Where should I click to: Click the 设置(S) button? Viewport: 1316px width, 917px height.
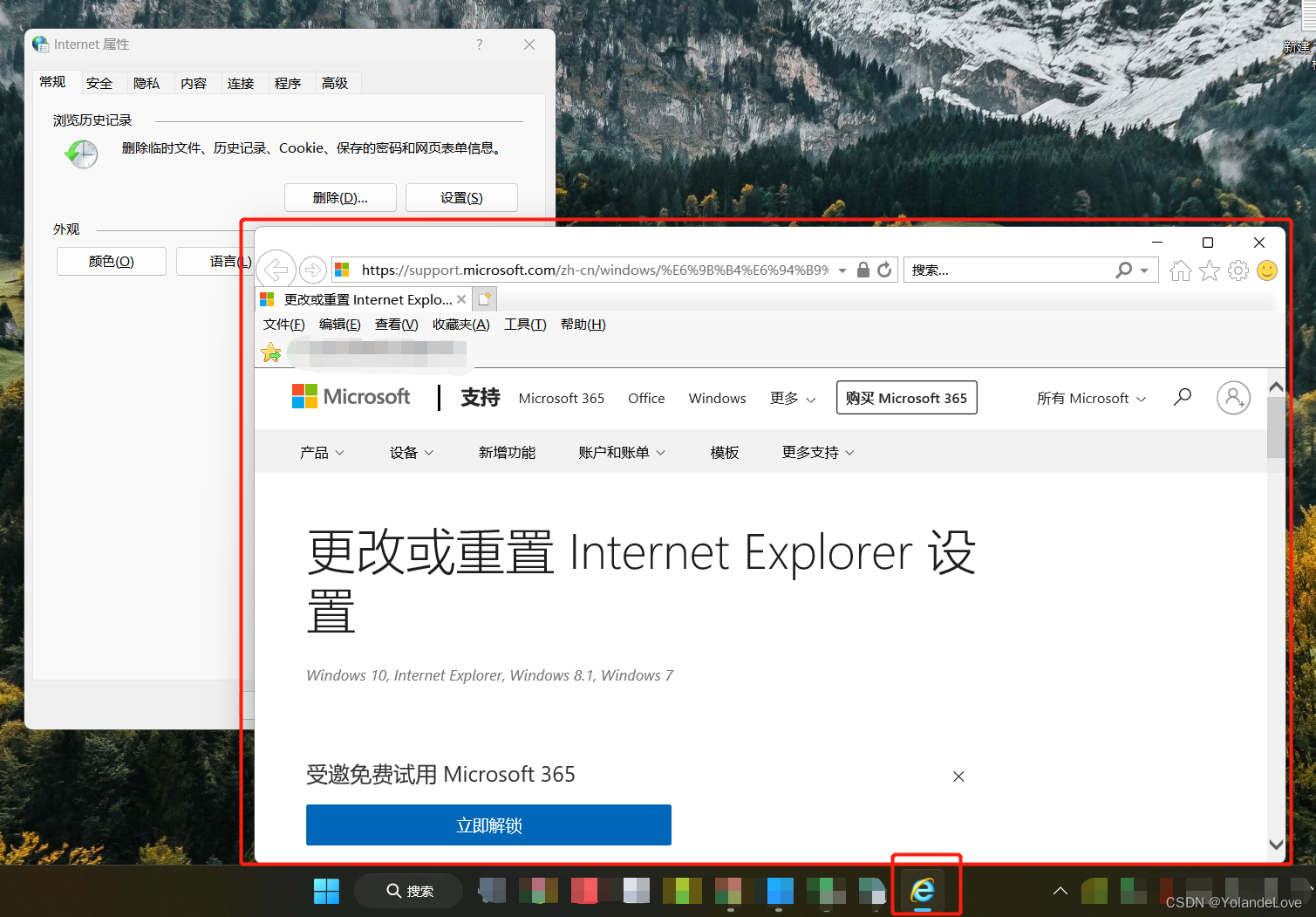coord(461,197)
